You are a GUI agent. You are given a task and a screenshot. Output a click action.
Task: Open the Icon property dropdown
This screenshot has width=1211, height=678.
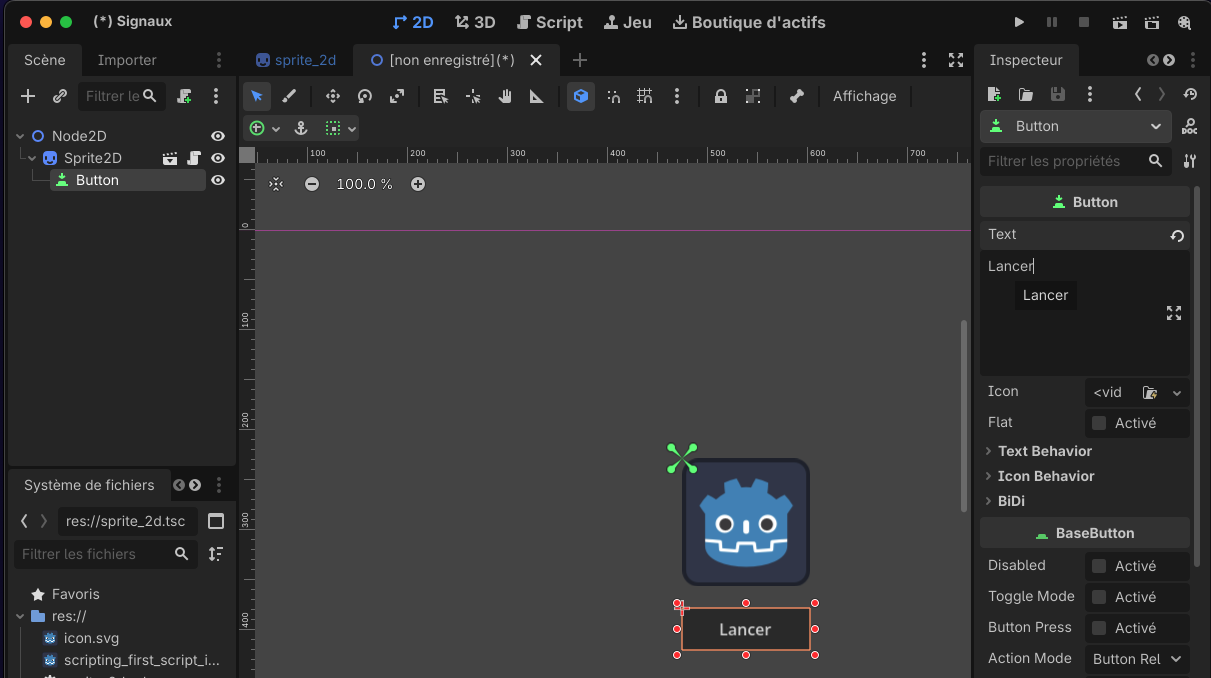point(1177,393)
